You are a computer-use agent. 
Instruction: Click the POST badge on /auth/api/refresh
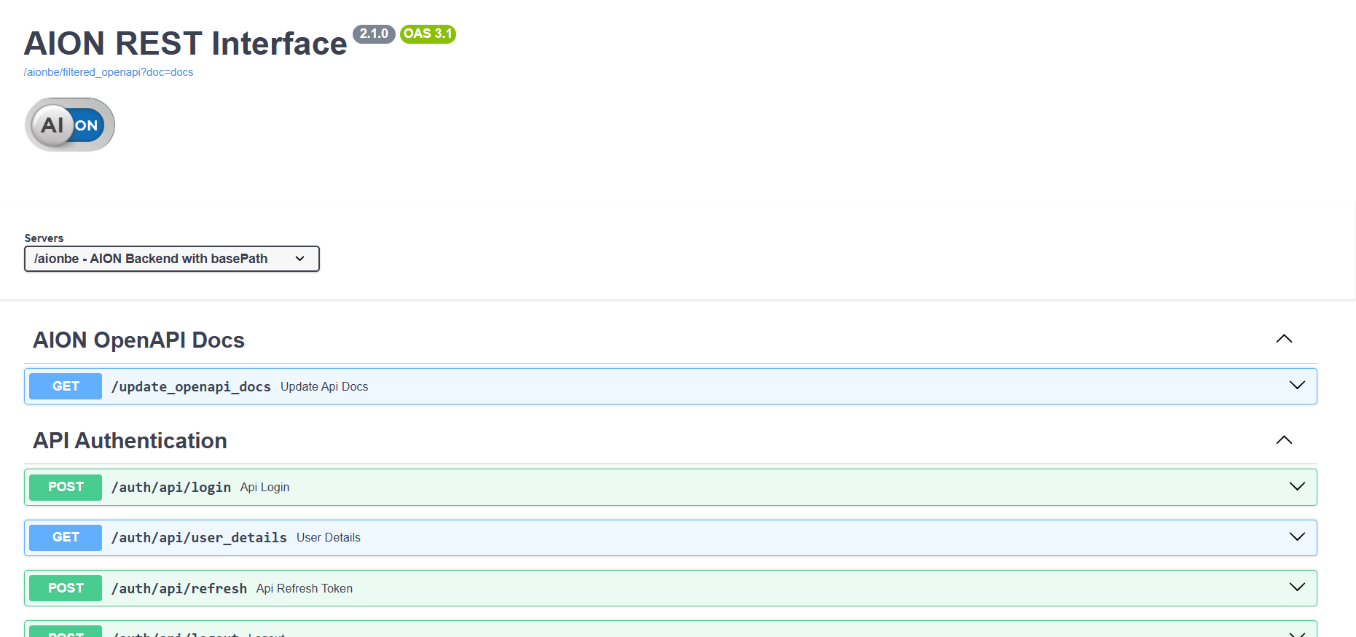(64, 588)
